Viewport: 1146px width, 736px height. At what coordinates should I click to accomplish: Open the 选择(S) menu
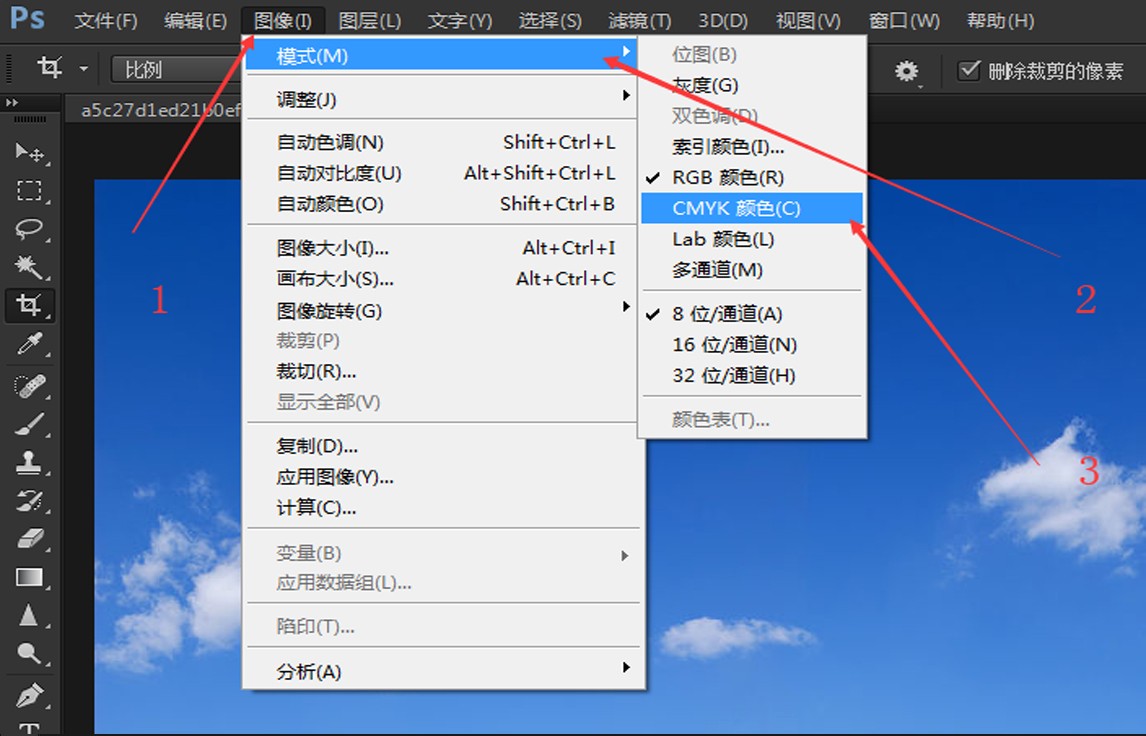tap(550, 20)
